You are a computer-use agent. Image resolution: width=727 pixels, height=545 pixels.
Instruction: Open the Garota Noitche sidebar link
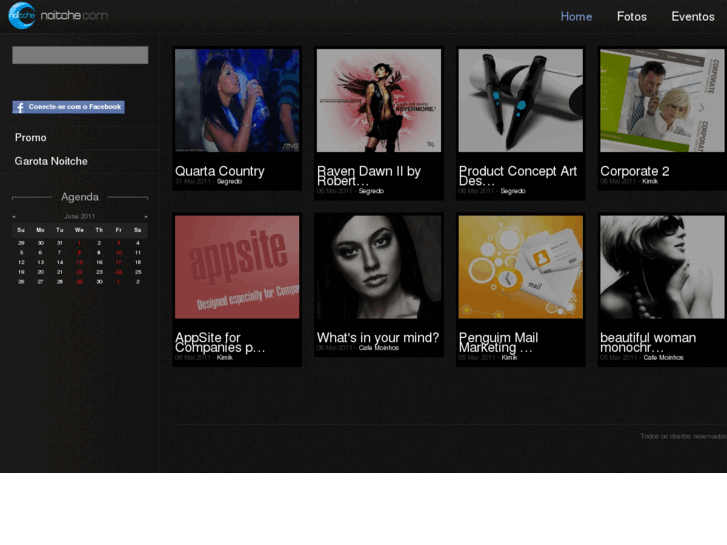(51, 161)
